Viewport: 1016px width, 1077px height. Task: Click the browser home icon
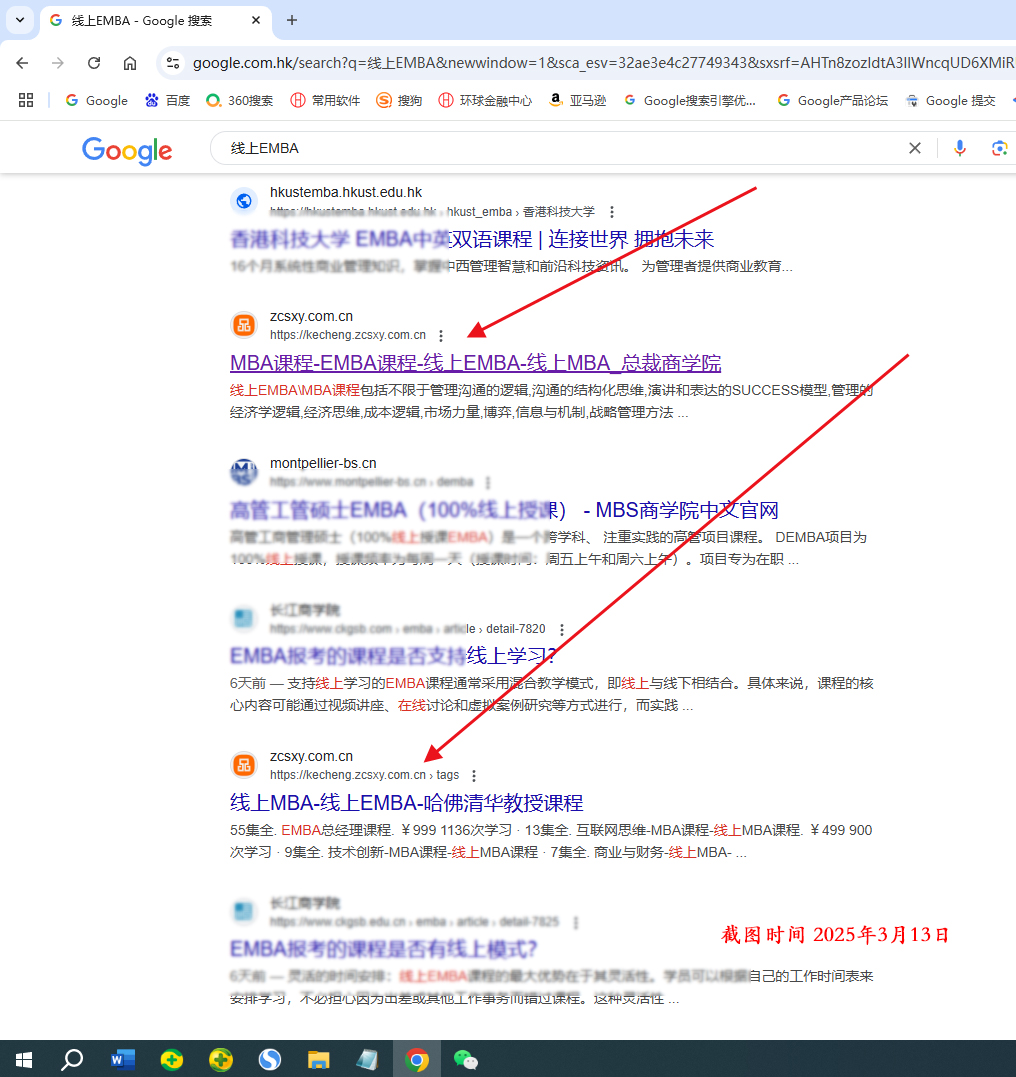(130, 61)
